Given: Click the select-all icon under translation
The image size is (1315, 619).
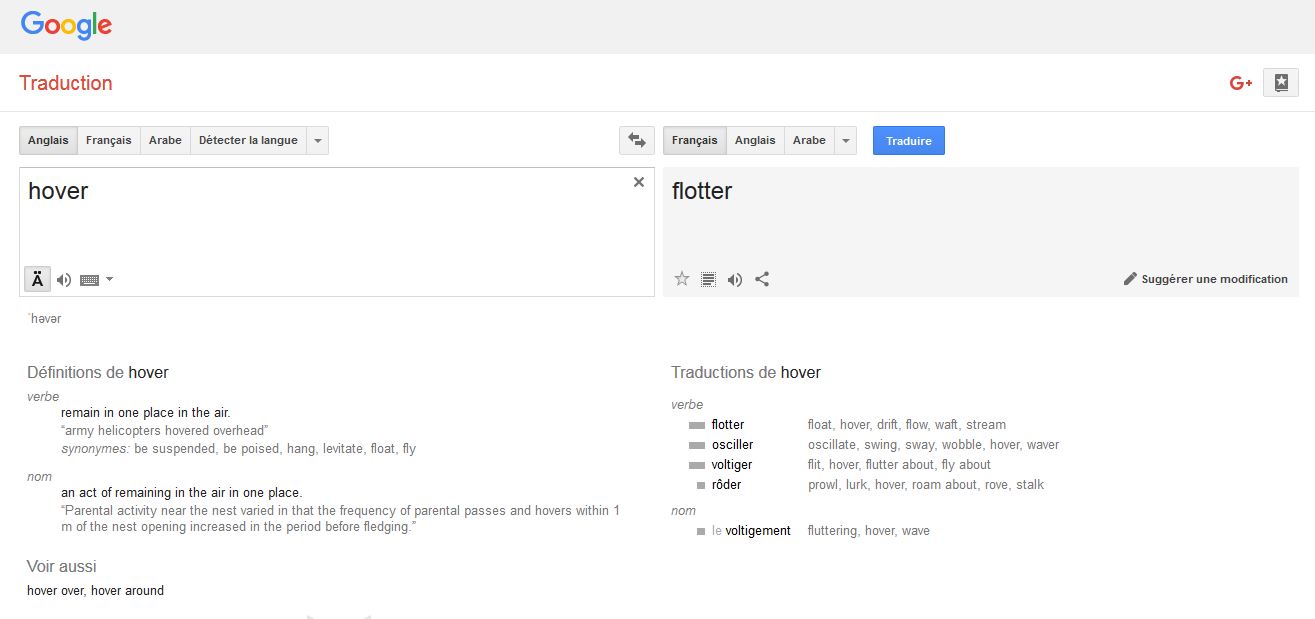Looking at the screenshot, I should point(708,280).
